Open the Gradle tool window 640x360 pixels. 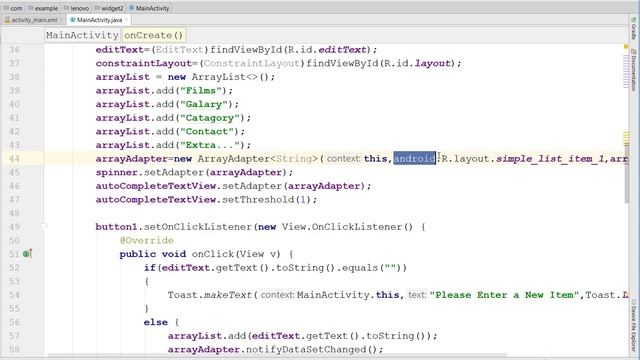[x=633, y=29]
